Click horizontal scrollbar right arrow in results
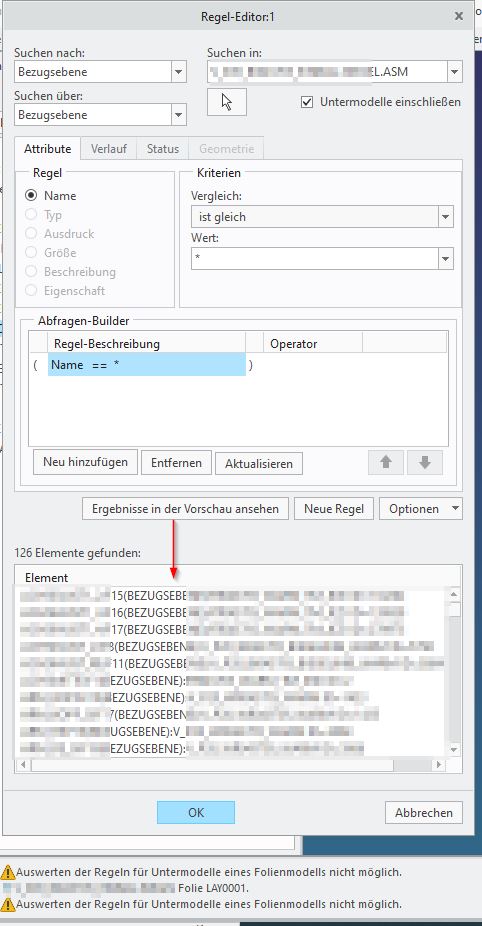The image size is (482, 926). click(438, 764)
